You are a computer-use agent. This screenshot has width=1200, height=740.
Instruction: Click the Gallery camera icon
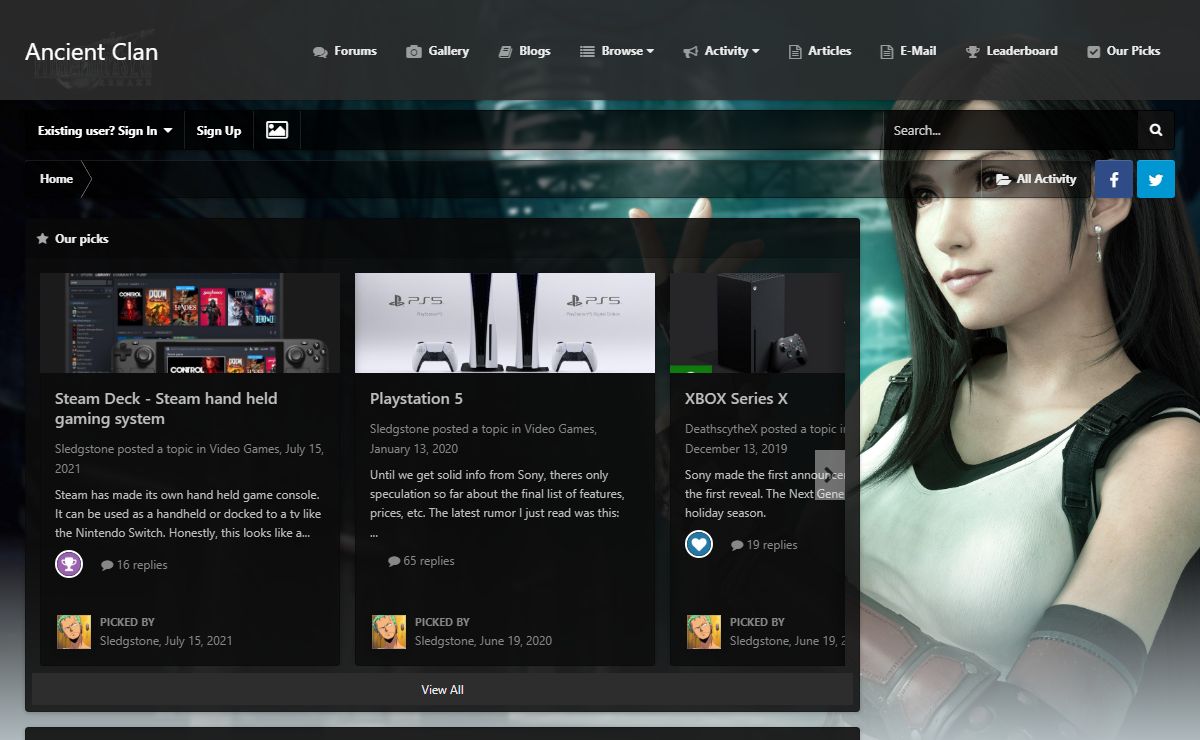pyautogui.click(x=413, y=52)
